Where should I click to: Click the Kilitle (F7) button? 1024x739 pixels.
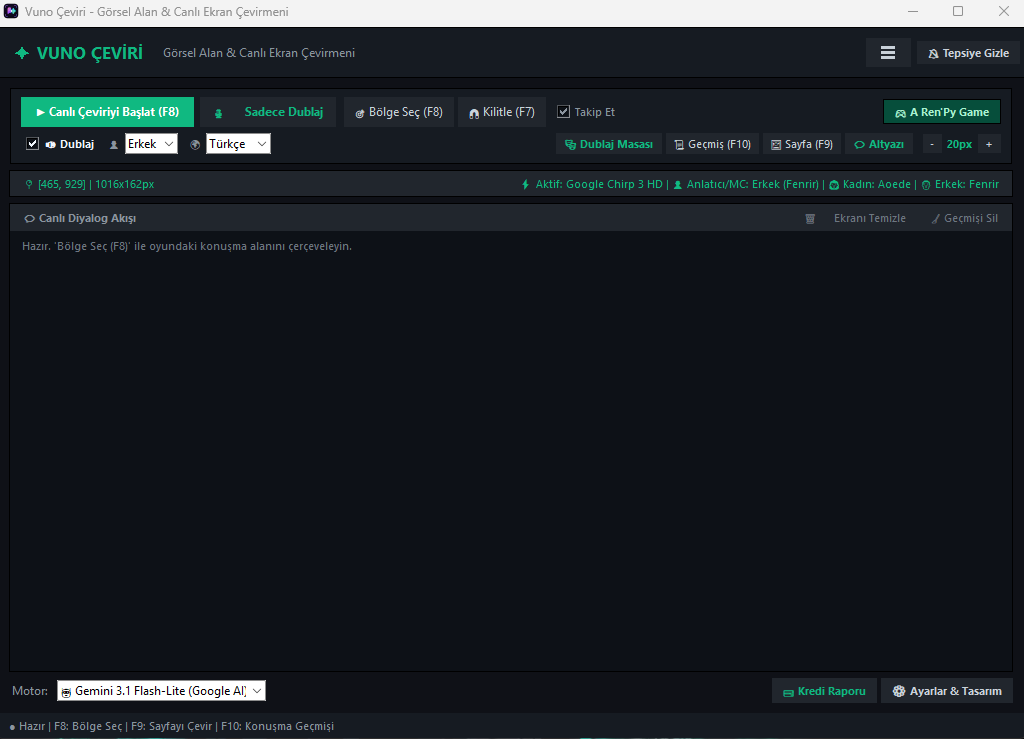(x=502, y=112)
